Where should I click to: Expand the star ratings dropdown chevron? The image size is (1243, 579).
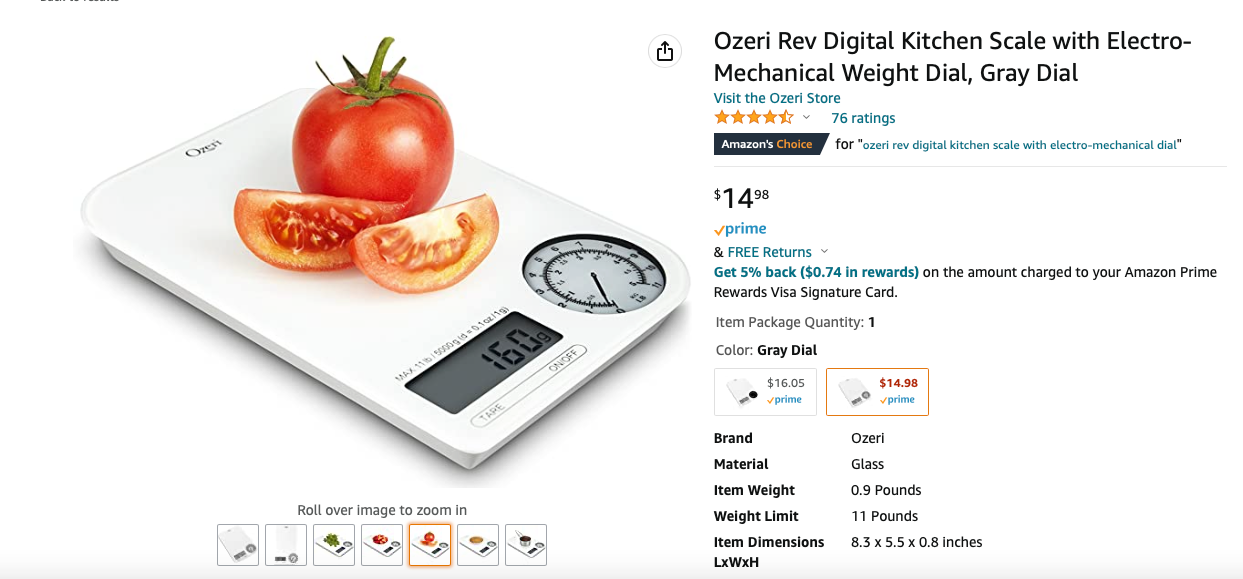806,118
